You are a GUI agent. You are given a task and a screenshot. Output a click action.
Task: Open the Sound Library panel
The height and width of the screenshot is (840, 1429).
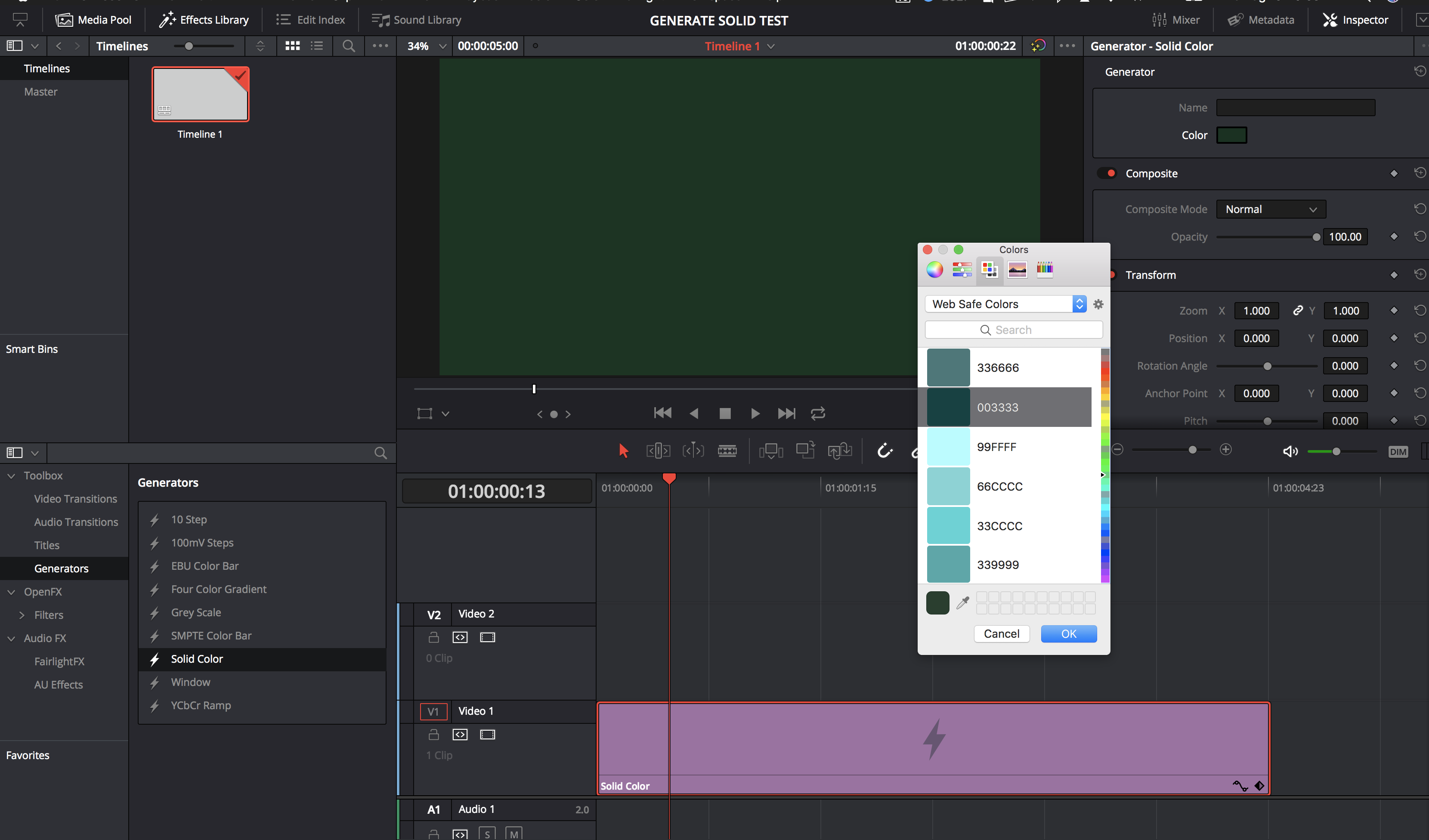(416, 20)
